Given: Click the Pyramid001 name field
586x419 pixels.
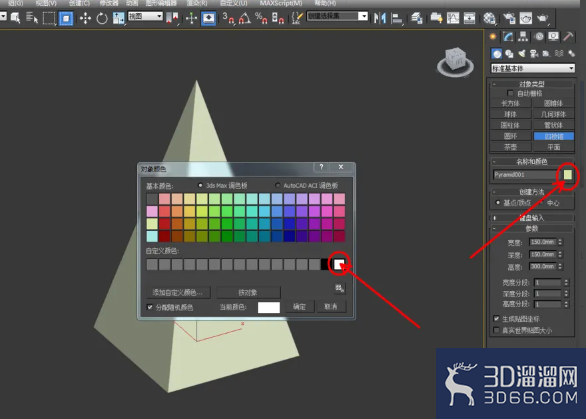Looking at the screenshot, I should pos(526,175).
